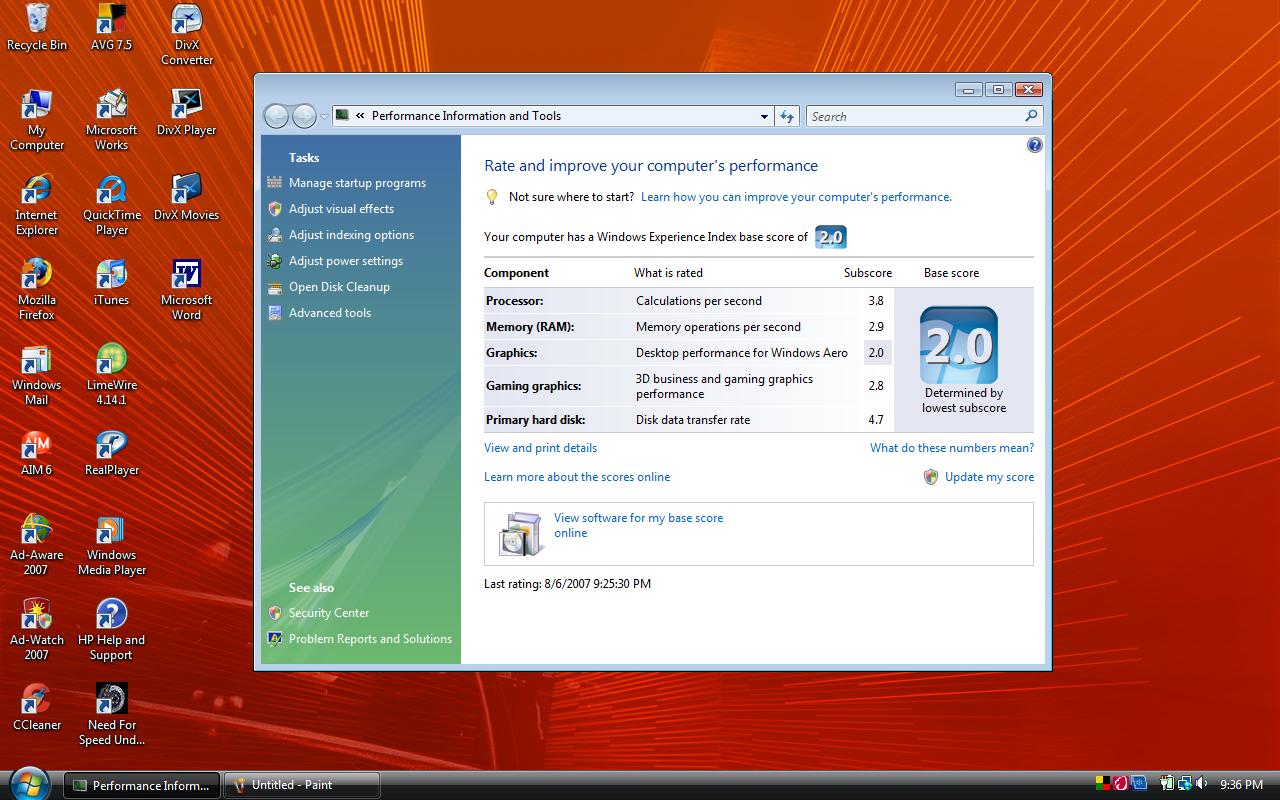
Task: Select the Graphics subscore row
Action: (689, 353)
